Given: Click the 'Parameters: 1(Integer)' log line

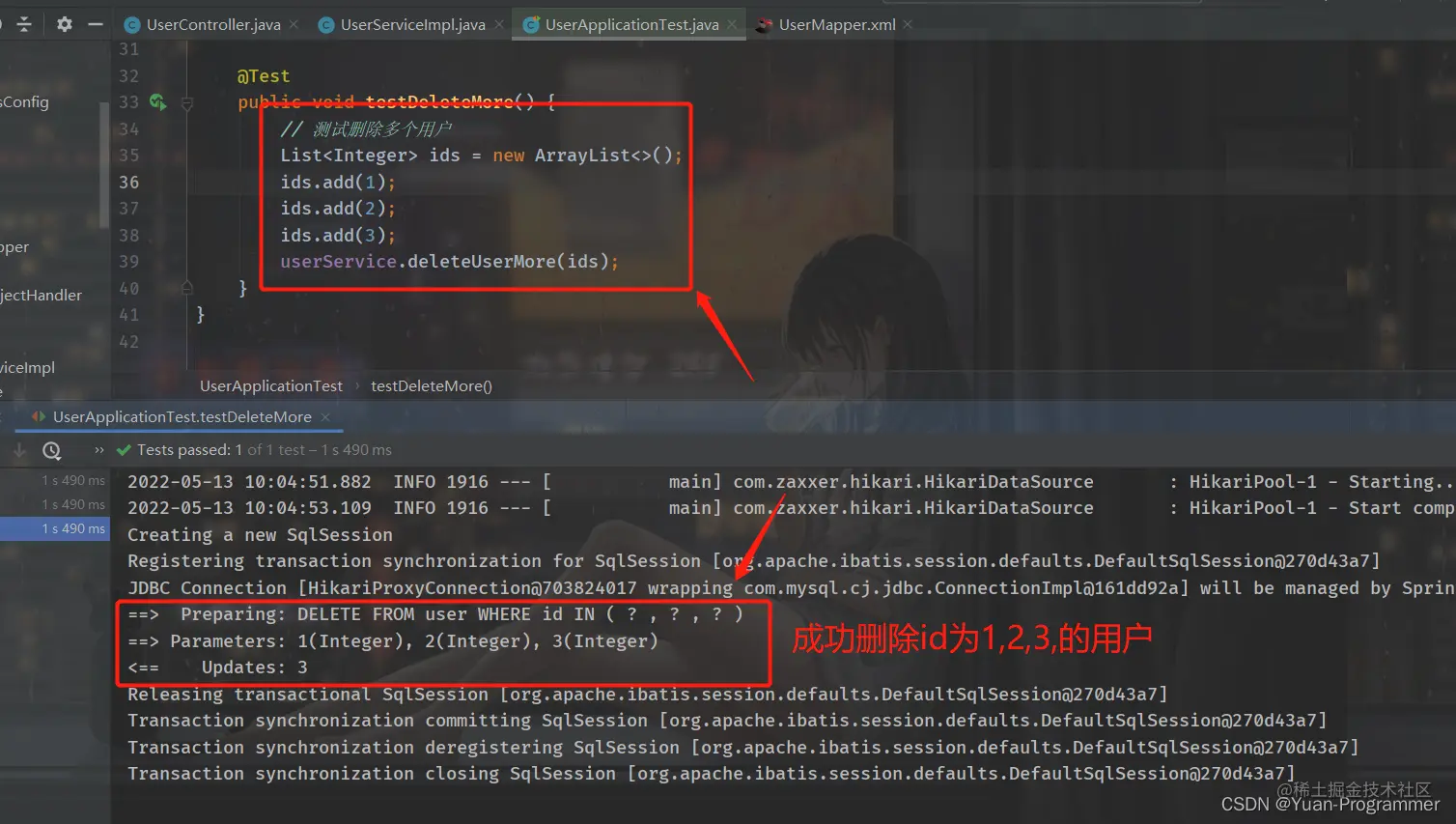Looking at the screenshot, I should 393,641.
